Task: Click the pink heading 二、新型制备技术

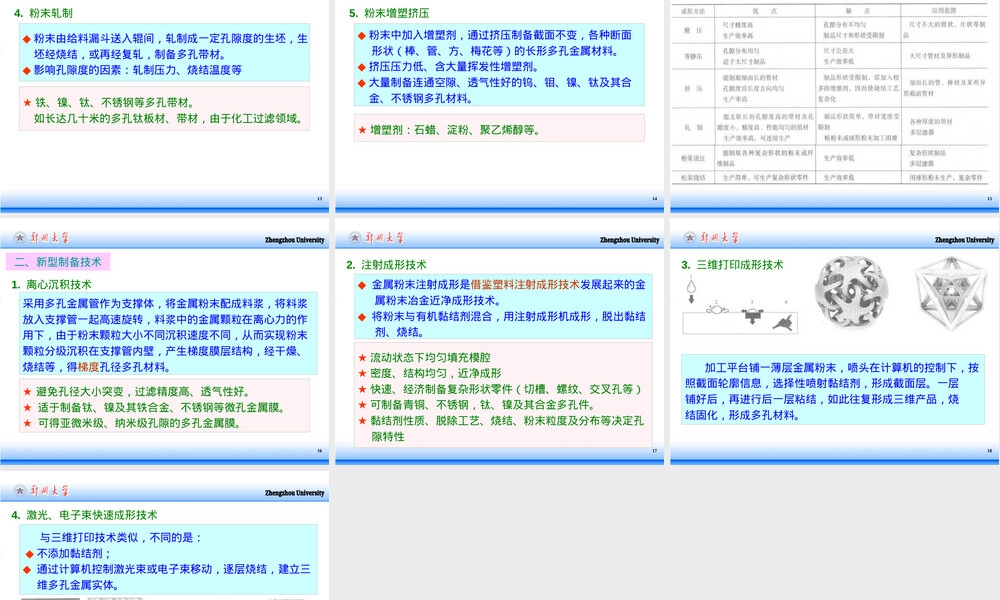Action: pyautogui.click(x=58, y=262)
